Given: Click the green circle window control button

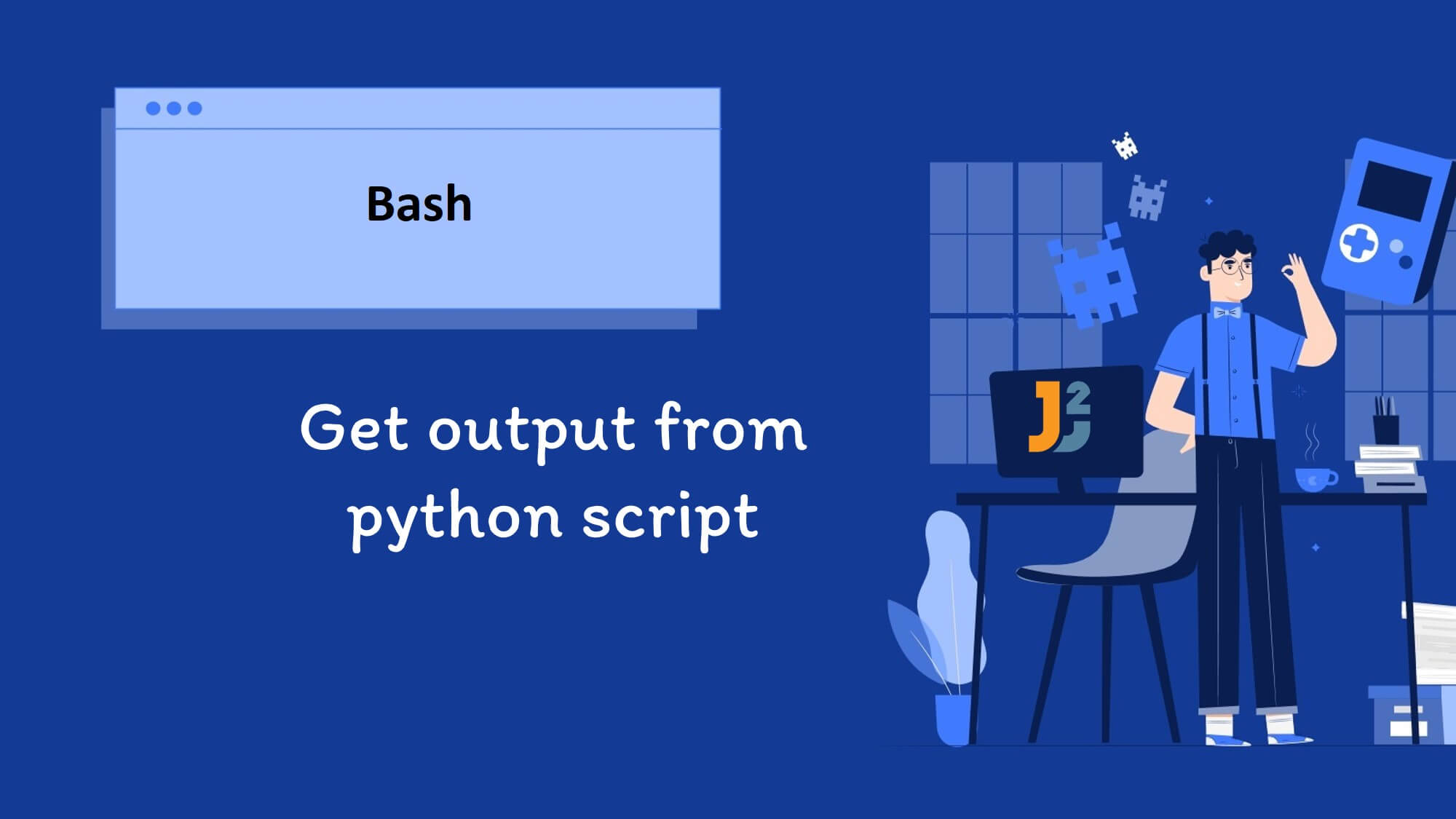Looking at the screenshot, I should point(196,109).
